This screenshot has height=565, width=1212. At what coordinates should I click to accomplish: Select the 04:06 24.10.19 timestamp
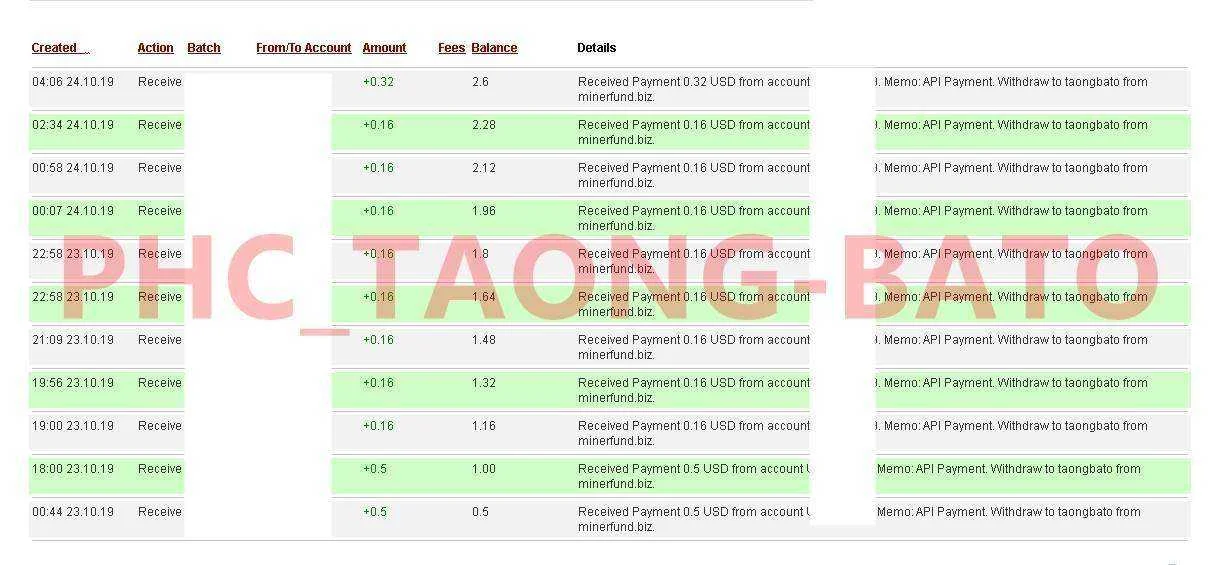tap(73, 82)
